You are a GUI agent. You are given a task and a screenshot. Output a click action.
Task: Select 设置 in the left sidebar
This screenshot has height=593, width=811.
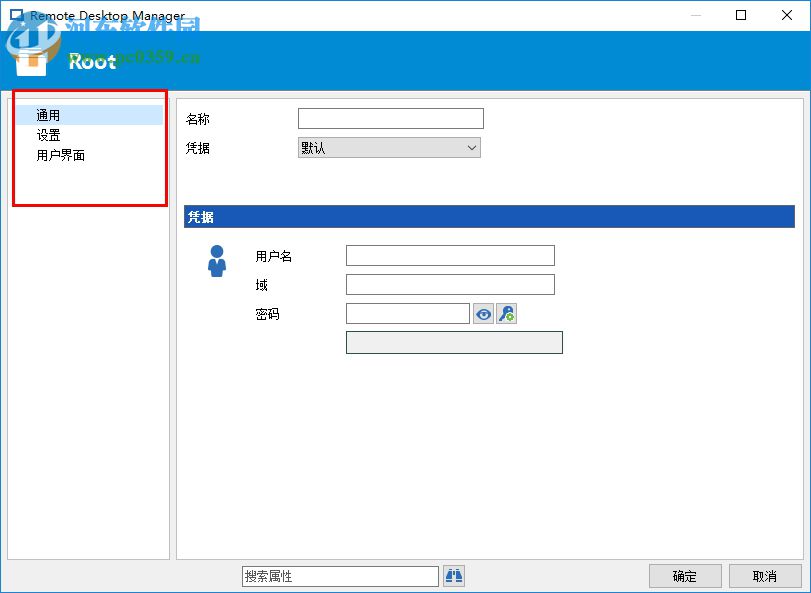[45, 134]
